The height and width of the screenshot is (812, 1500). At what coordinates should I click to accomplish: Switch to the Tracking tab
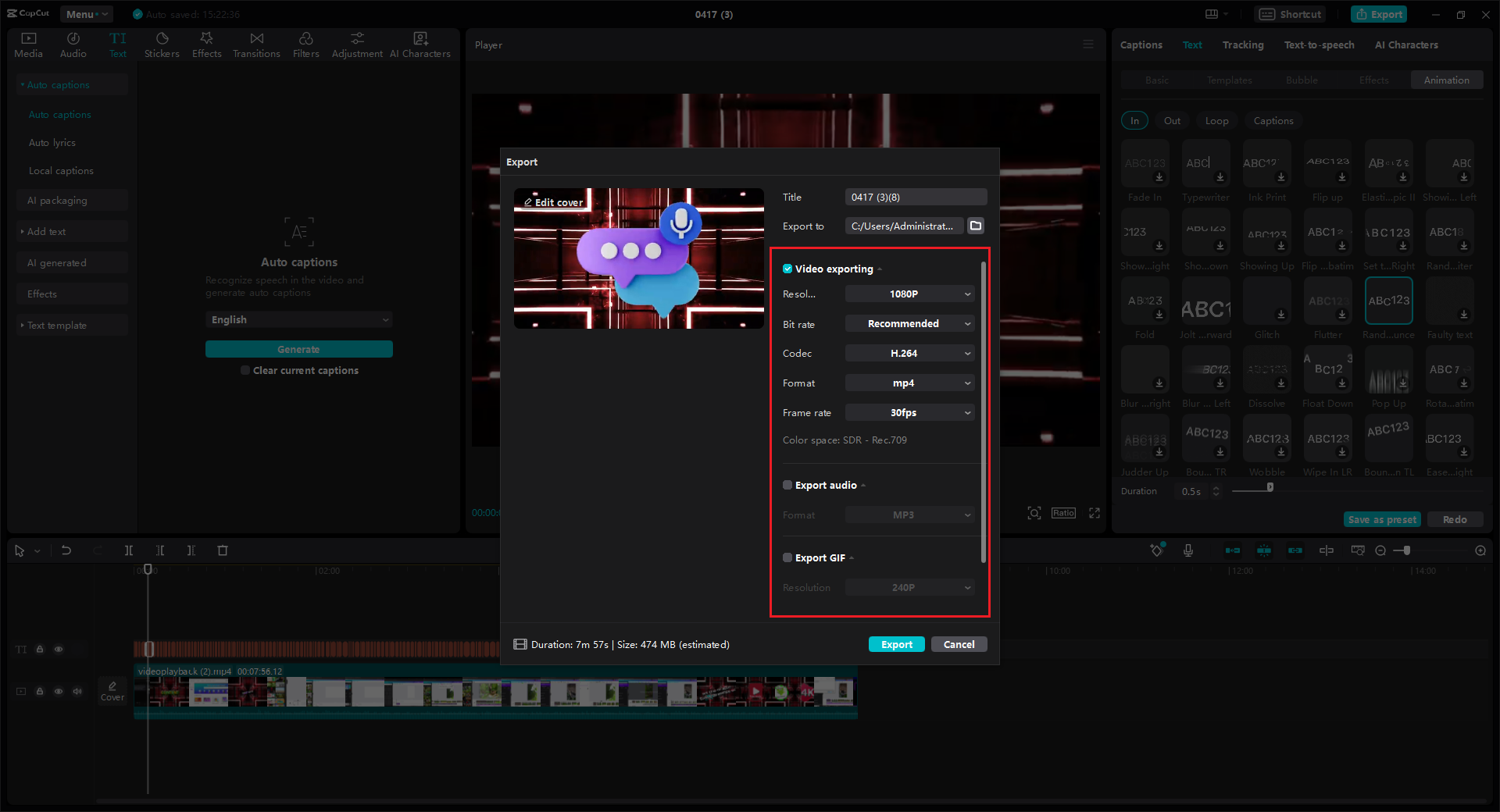1242,45
